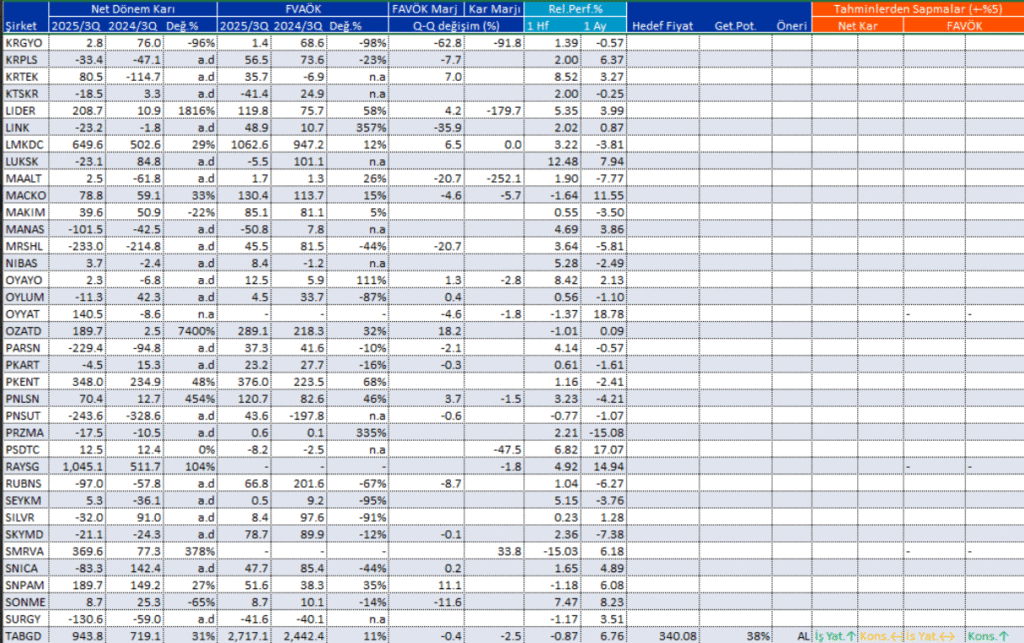The image size is (1024, 643).
Task: Select the Tahminlerden Sapmalar (+-%5) header
Action: point(918,9)
